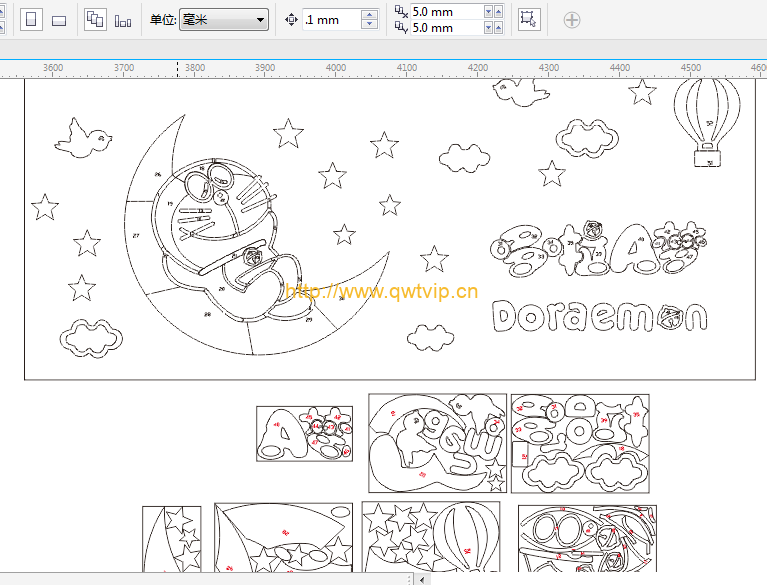Select the Doraemon text outline
The image size is (767, 585).
(x=600, y=316)
